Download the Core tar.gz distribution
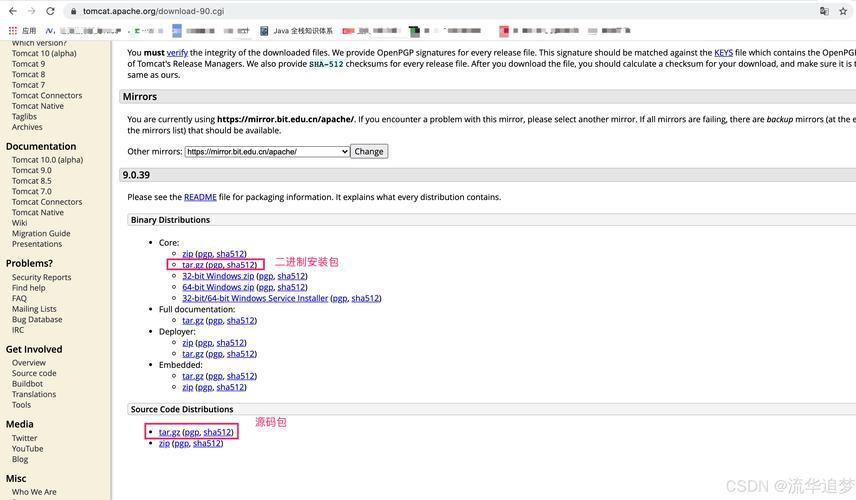 [x=193, y=265]
